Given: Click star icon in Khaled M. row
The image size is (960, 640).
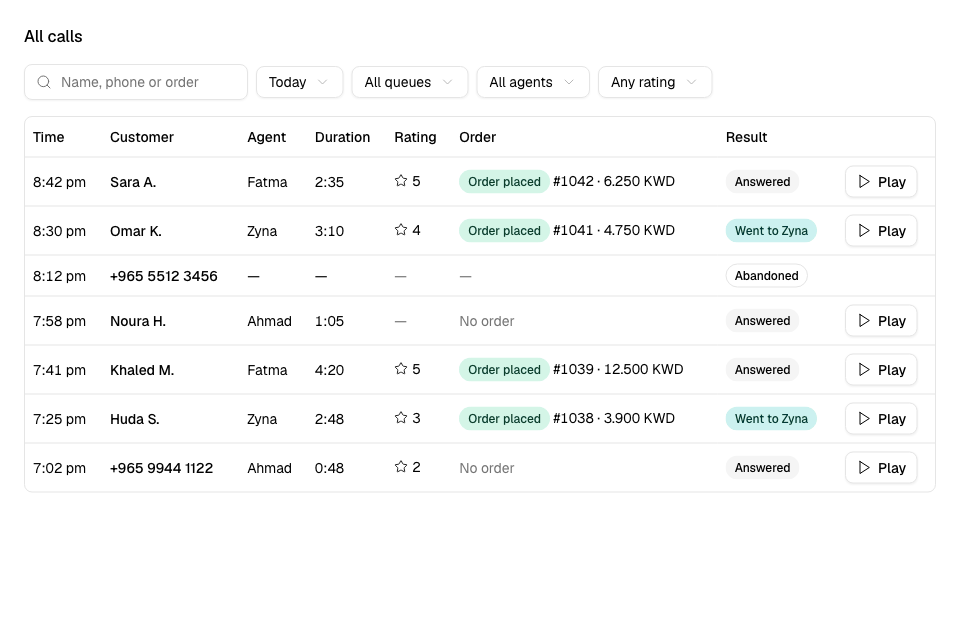Looking at the screenshot, I should [x=401, y=369].
